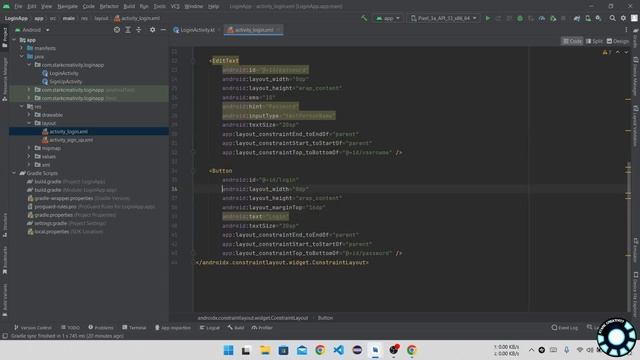The width and height of the screenshot is (640, 360).
Task: Open the Project tool window side tab
Action: [5, 38]
